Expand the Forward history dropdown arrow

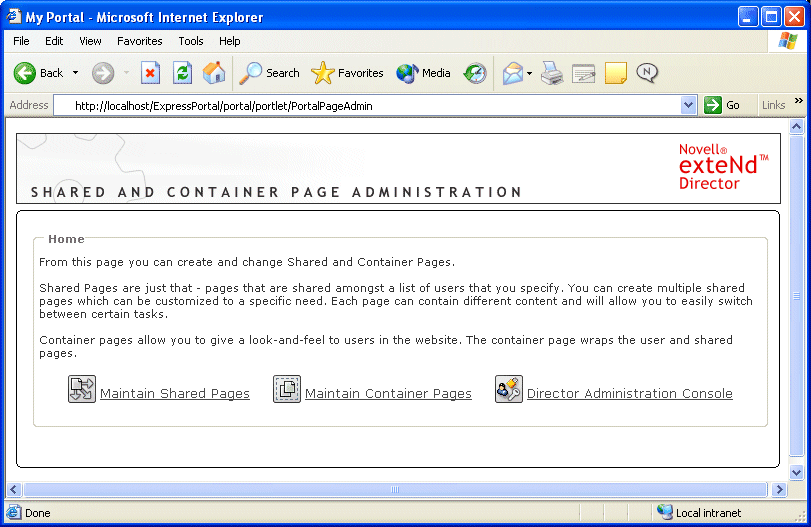127,73
